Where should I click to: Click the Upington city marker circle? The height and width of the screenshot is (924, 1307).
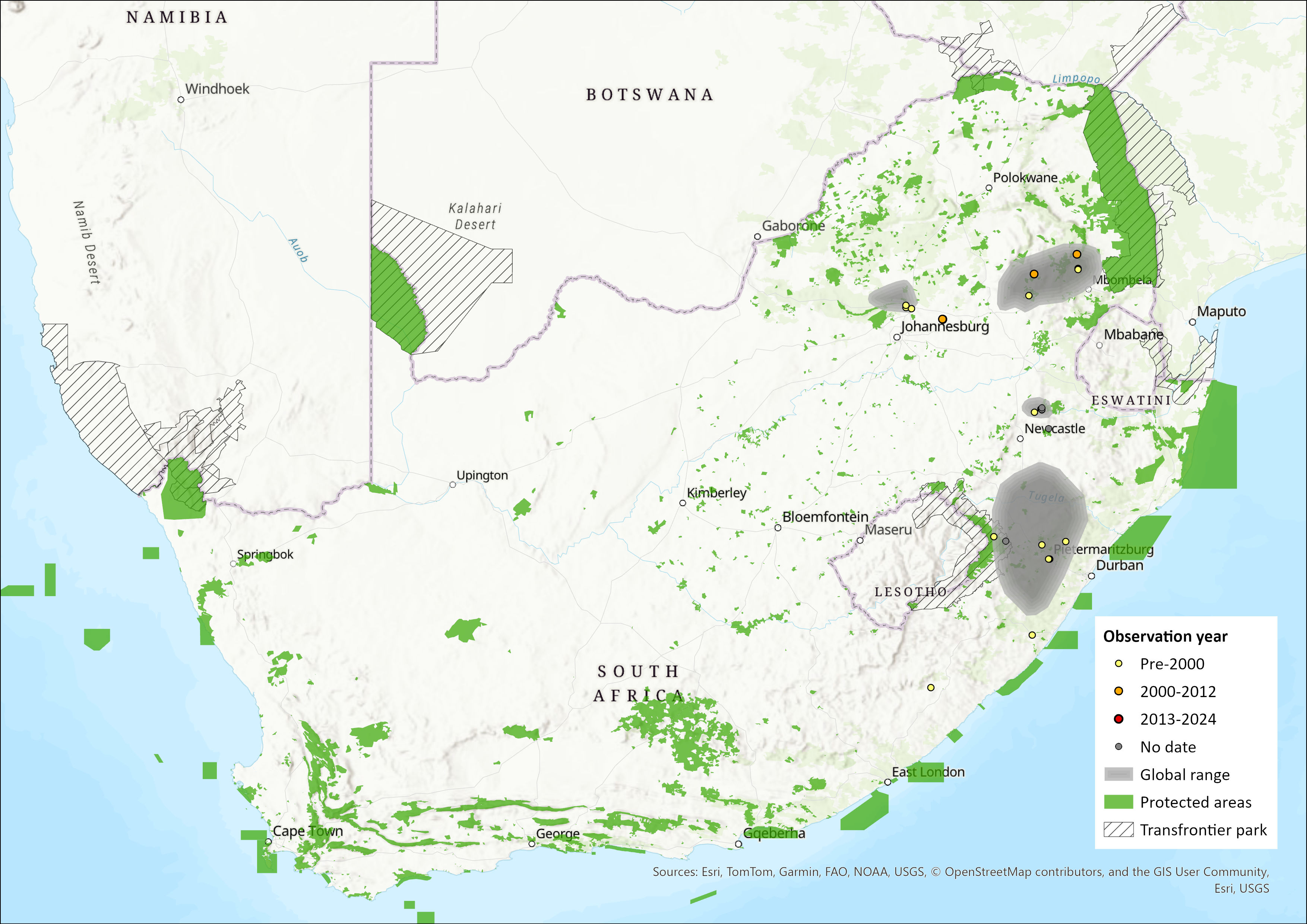point(453,485)
